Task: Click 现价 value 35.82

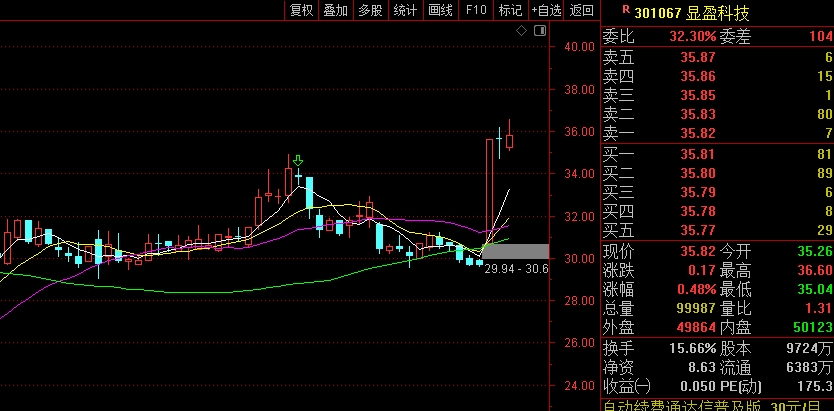Action: point(698,251)
